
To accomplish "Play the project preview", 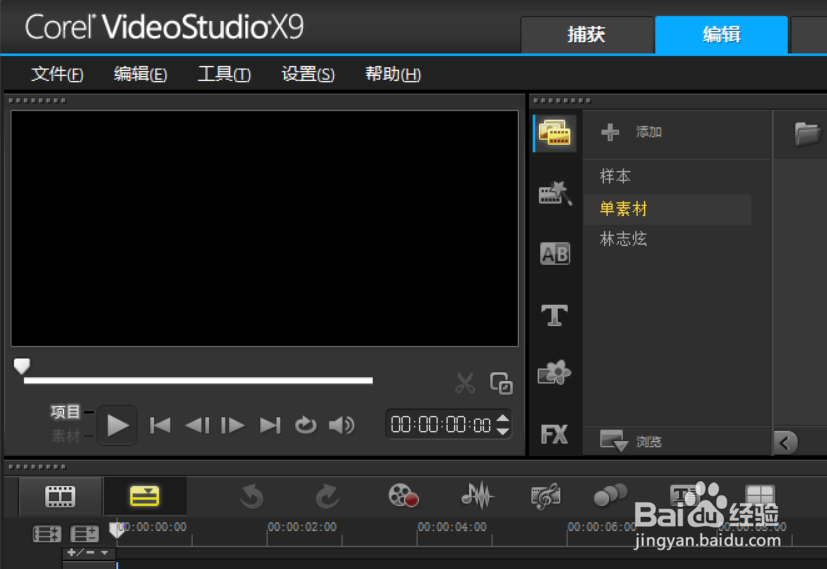I will 117,425.
